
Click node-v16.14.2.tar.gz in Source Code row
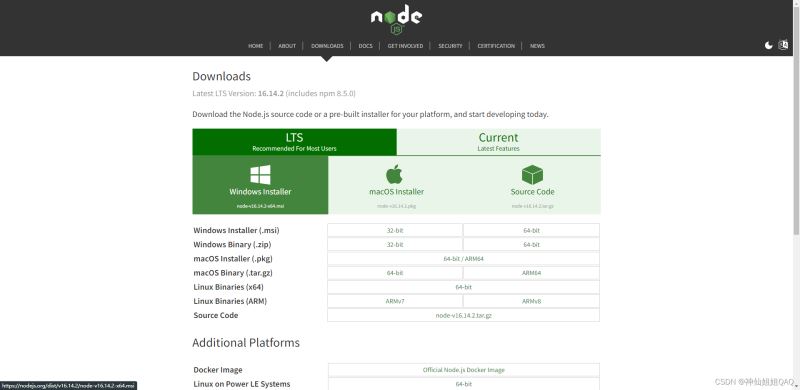tap(463, 315)
